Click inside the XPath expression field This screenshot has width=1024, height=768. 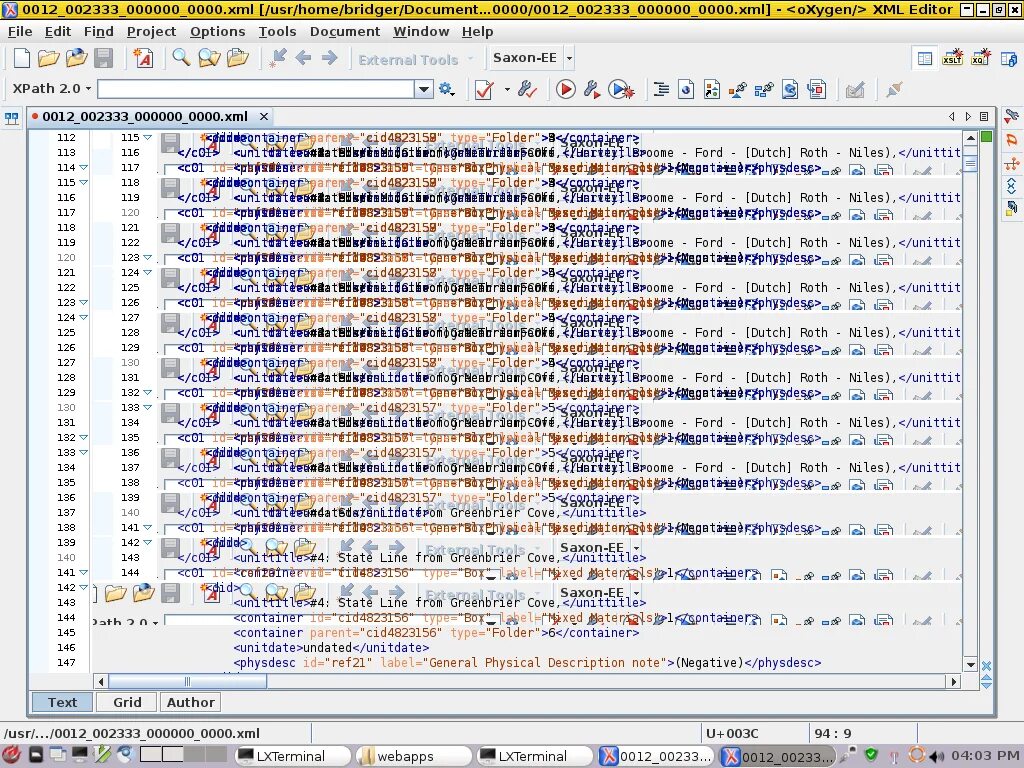(x=255, y=89)
